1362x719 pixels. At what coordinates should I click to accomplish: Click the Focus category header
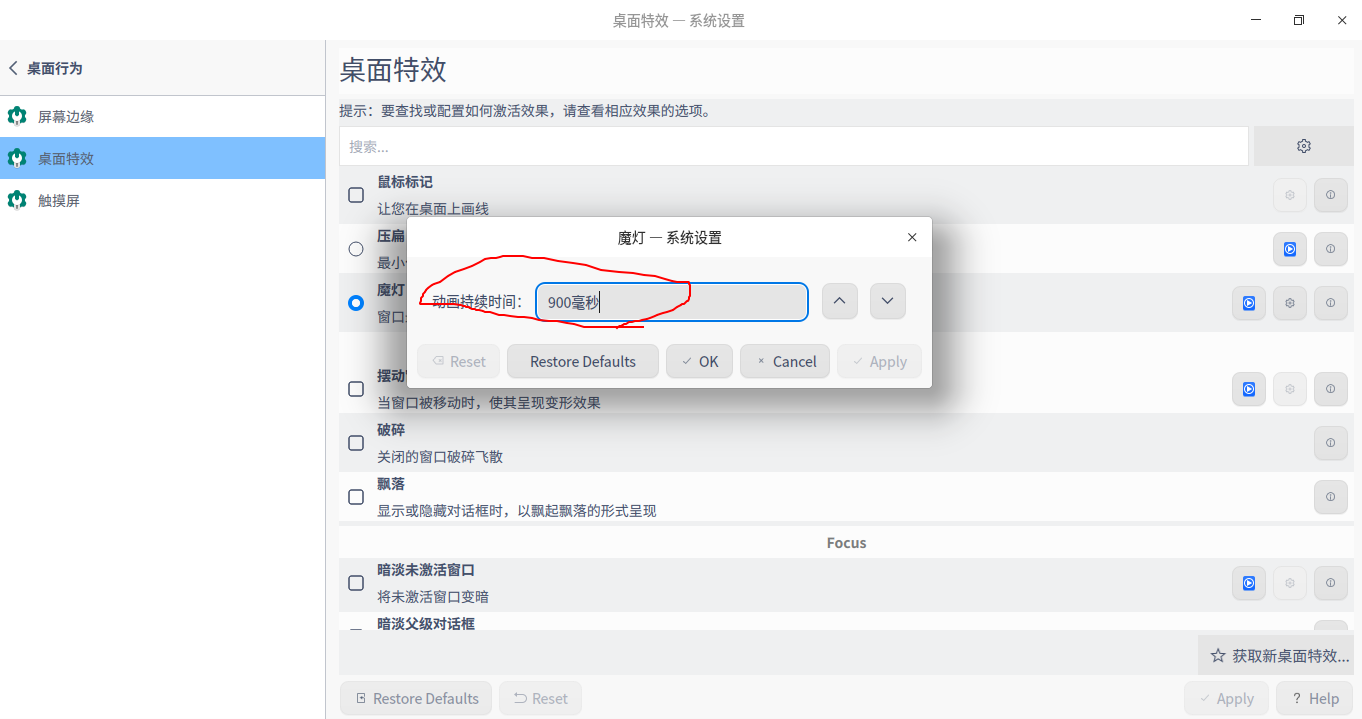[846, 543]
